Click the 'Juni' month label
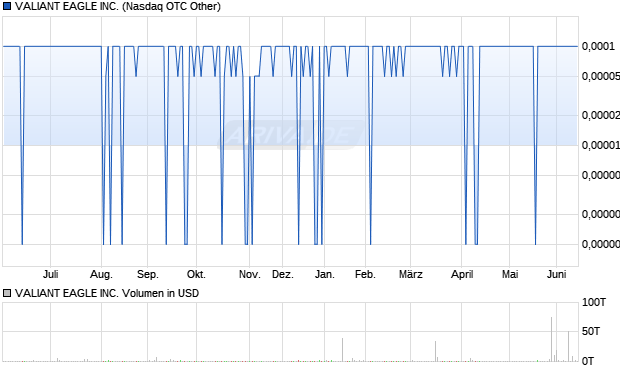 click(x=556, y=274)
